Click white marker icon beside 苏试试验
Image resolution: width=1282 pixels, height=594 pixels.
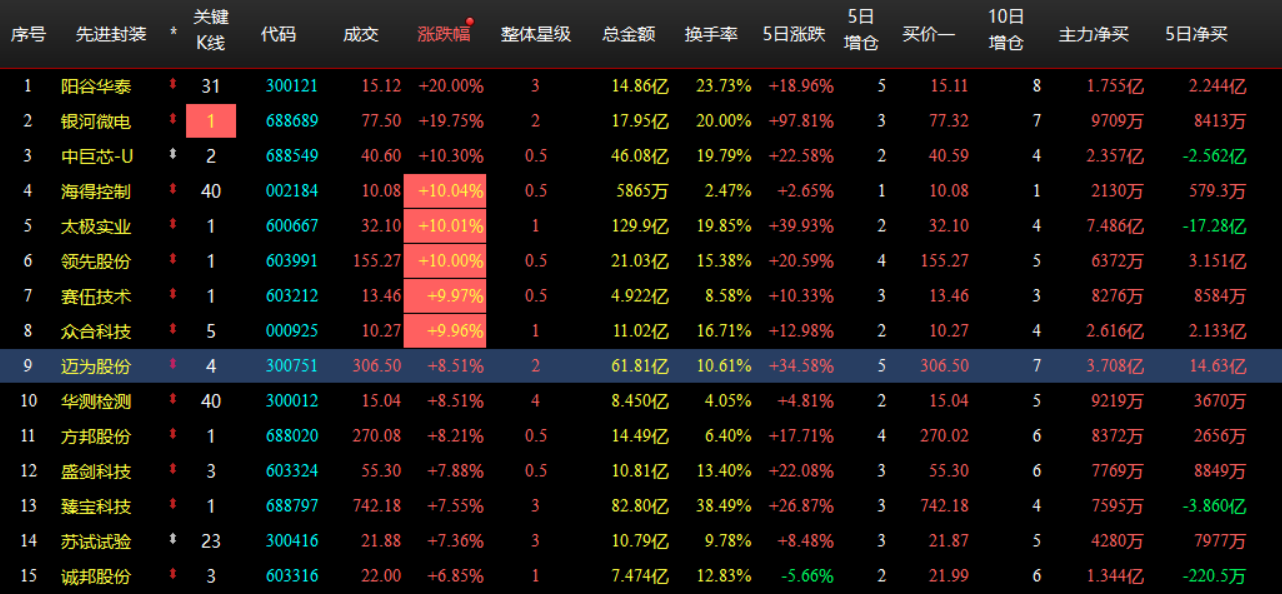pyautogui.click(x=173, y=541)
